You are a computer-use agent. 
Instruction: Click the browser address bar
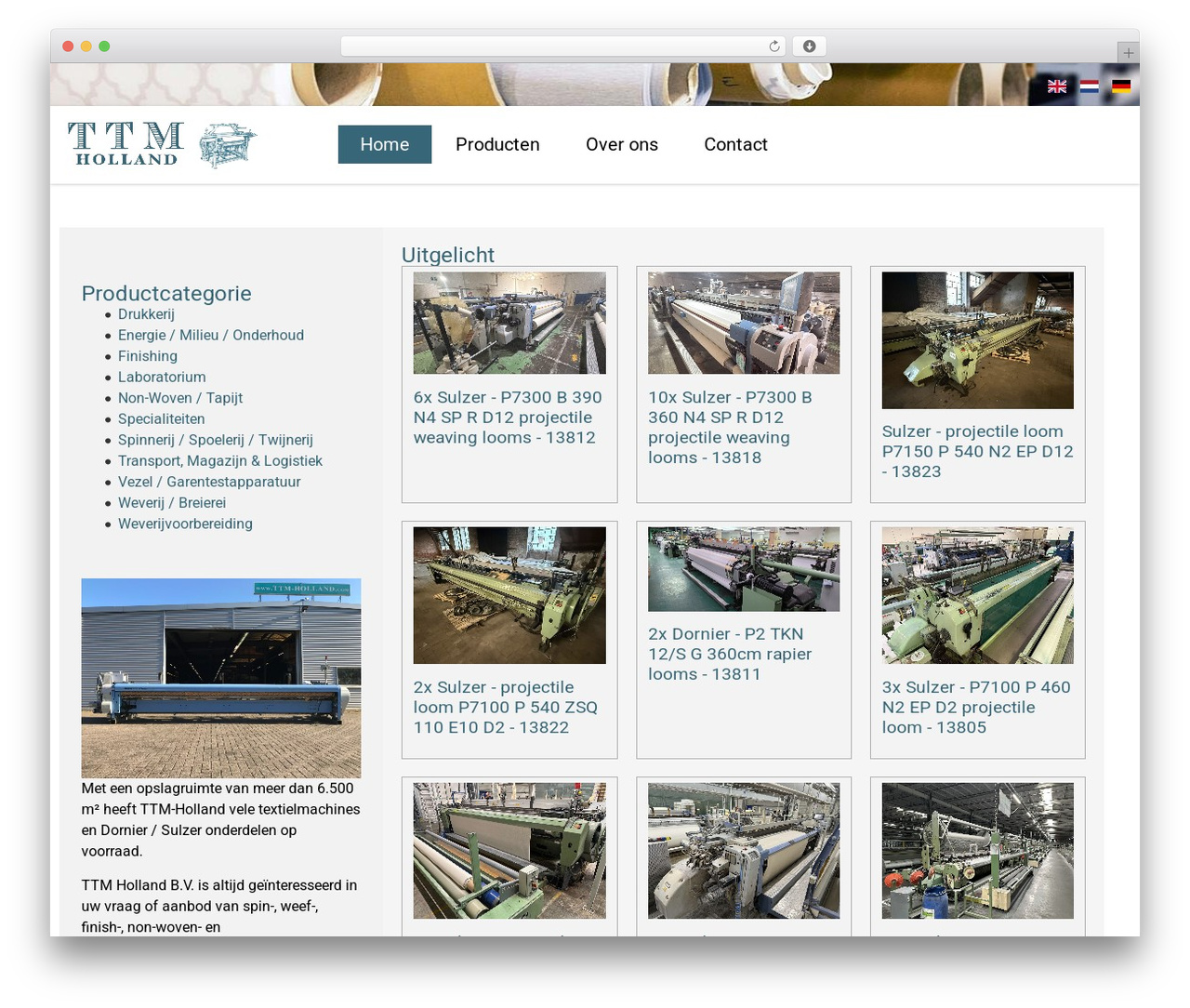coord(562,46)
